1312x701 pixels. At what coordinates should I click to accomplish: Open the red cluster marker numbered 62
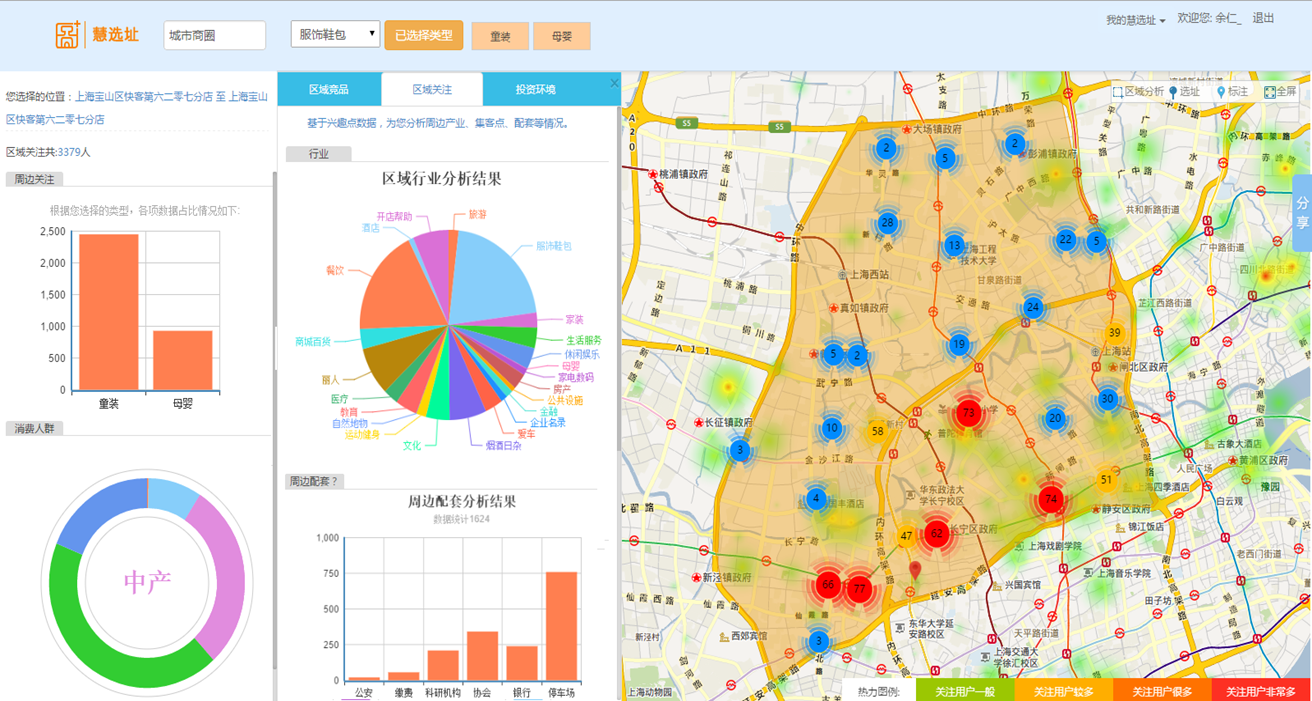click(936, 533)
